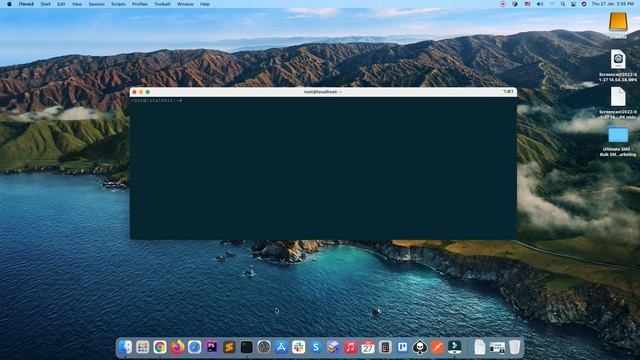Screen dimensions: 640x360
Task: Open Spotlight search in menu bar
Action: pyautogui.click(x=563, y=4)
